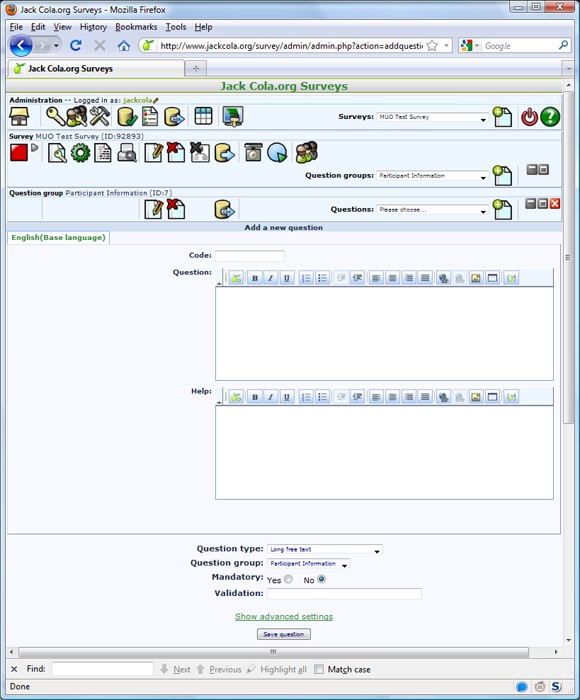The width and height of the screenshot is (580, 700).
Task: Add new question page plus icon
Action: point(502,209)
